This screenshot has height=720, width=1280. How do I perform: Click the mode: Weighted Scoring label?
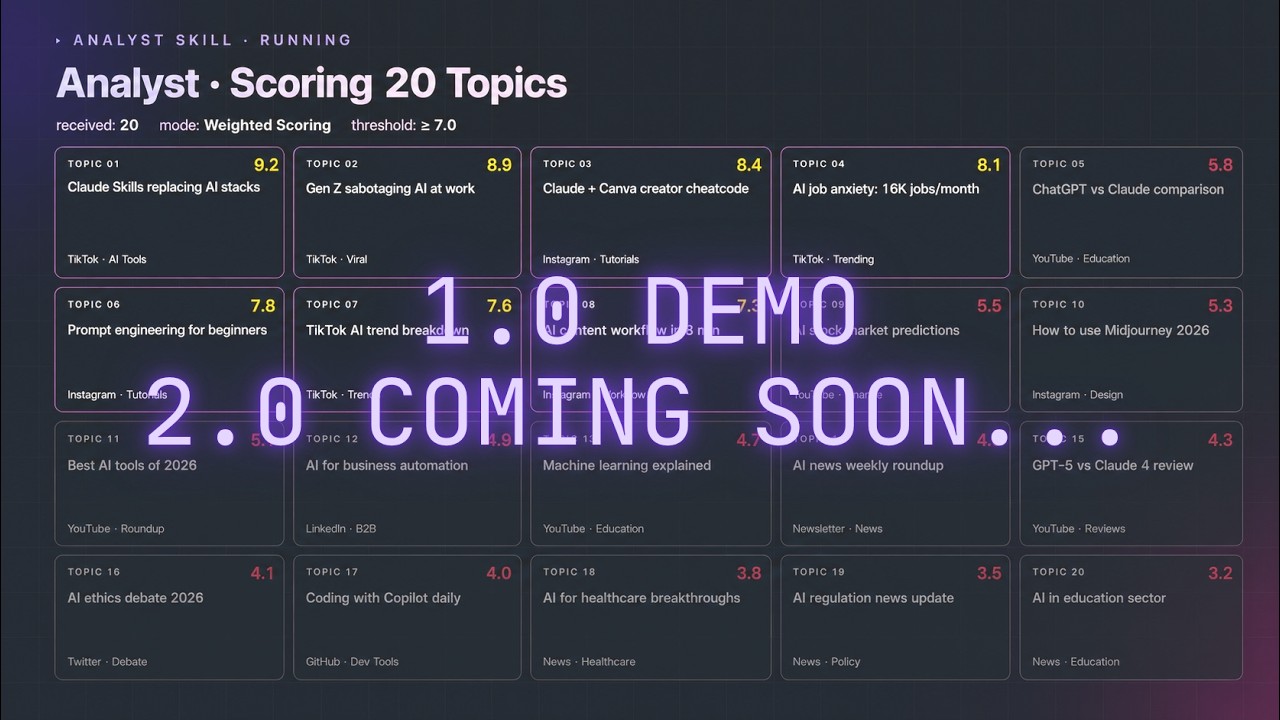click(245, 125)
